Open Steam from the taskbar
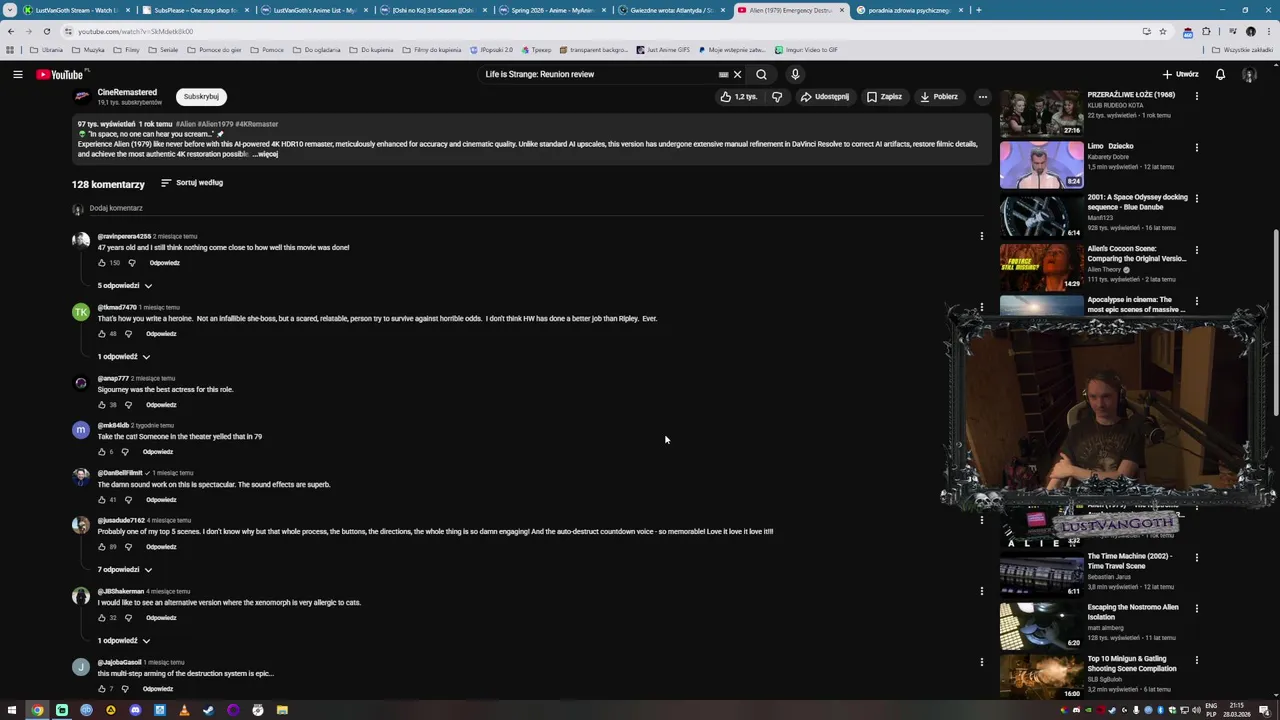 tap(208, 710)
